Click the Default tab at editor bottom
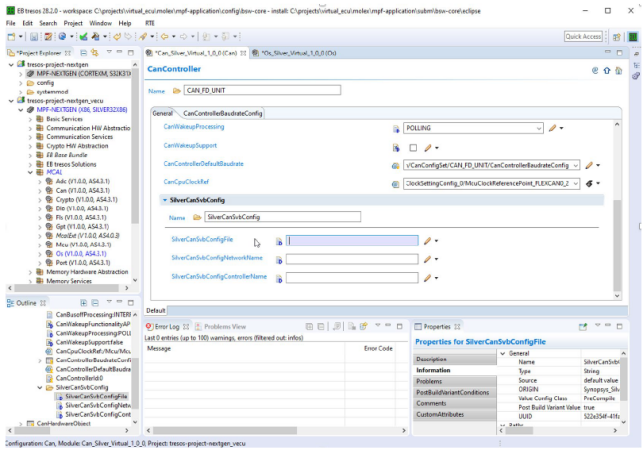The width and height of the screenshot is (643, 450). [156, 311]
